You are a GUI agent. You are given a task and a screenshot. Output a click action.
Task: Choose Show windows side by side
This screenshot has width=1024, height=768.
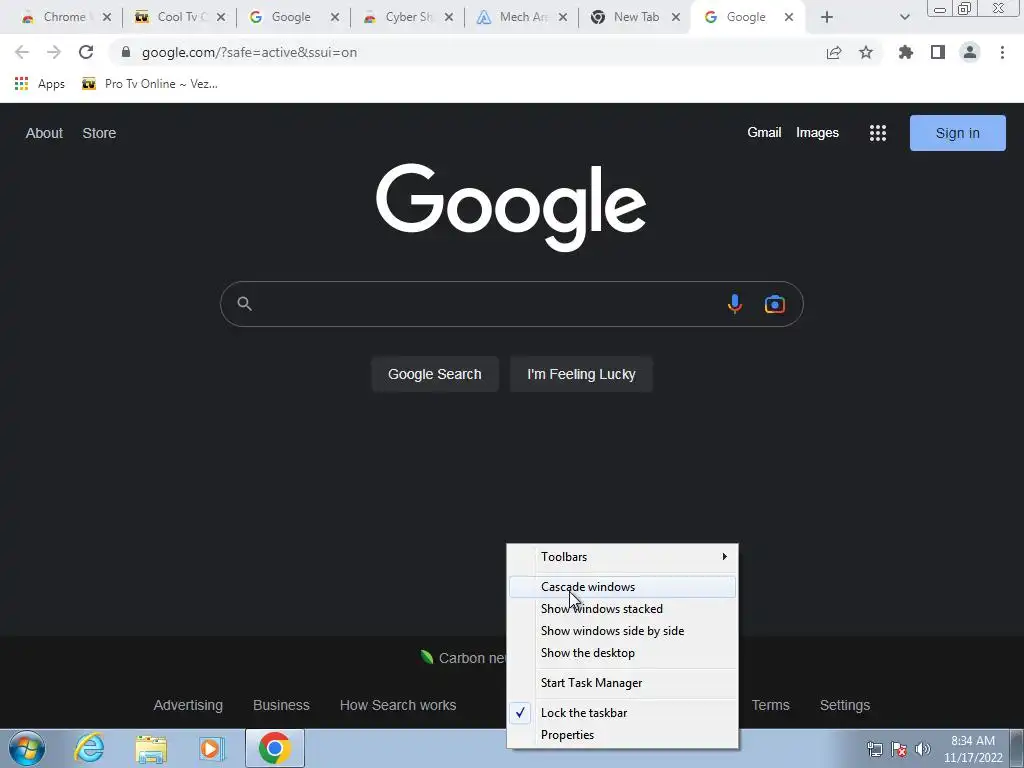[622, 631]
